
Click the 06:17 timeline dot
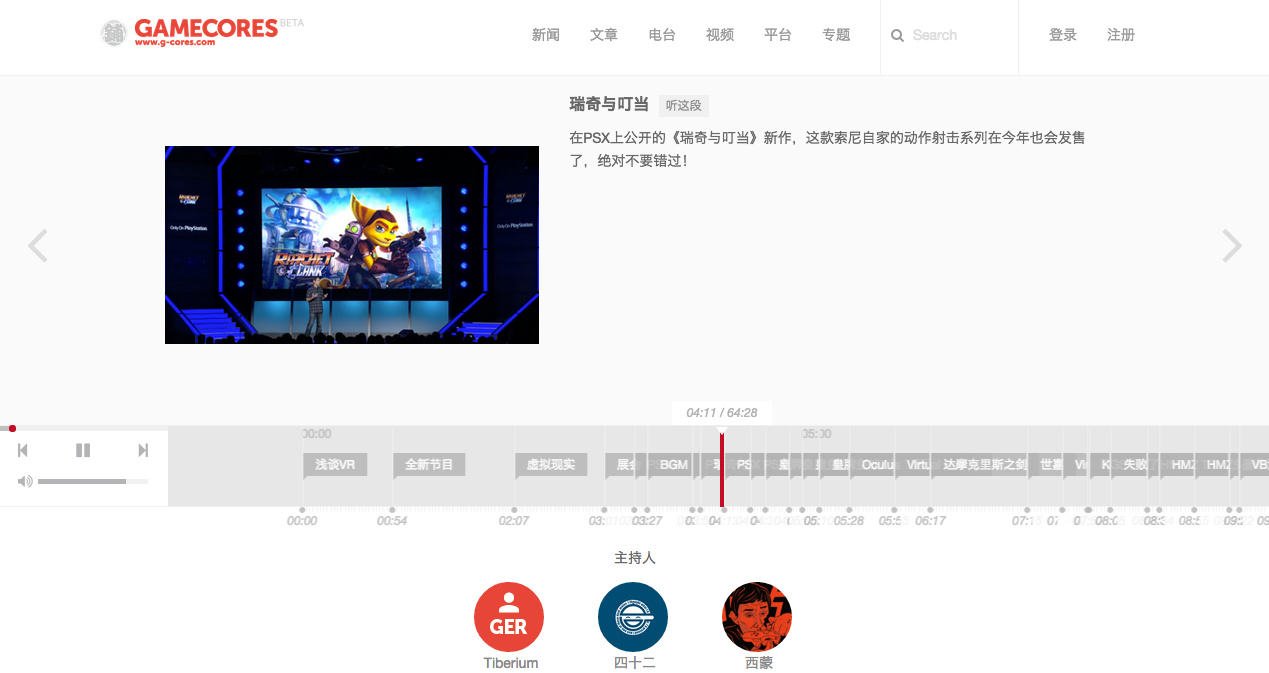click(930, 510)
